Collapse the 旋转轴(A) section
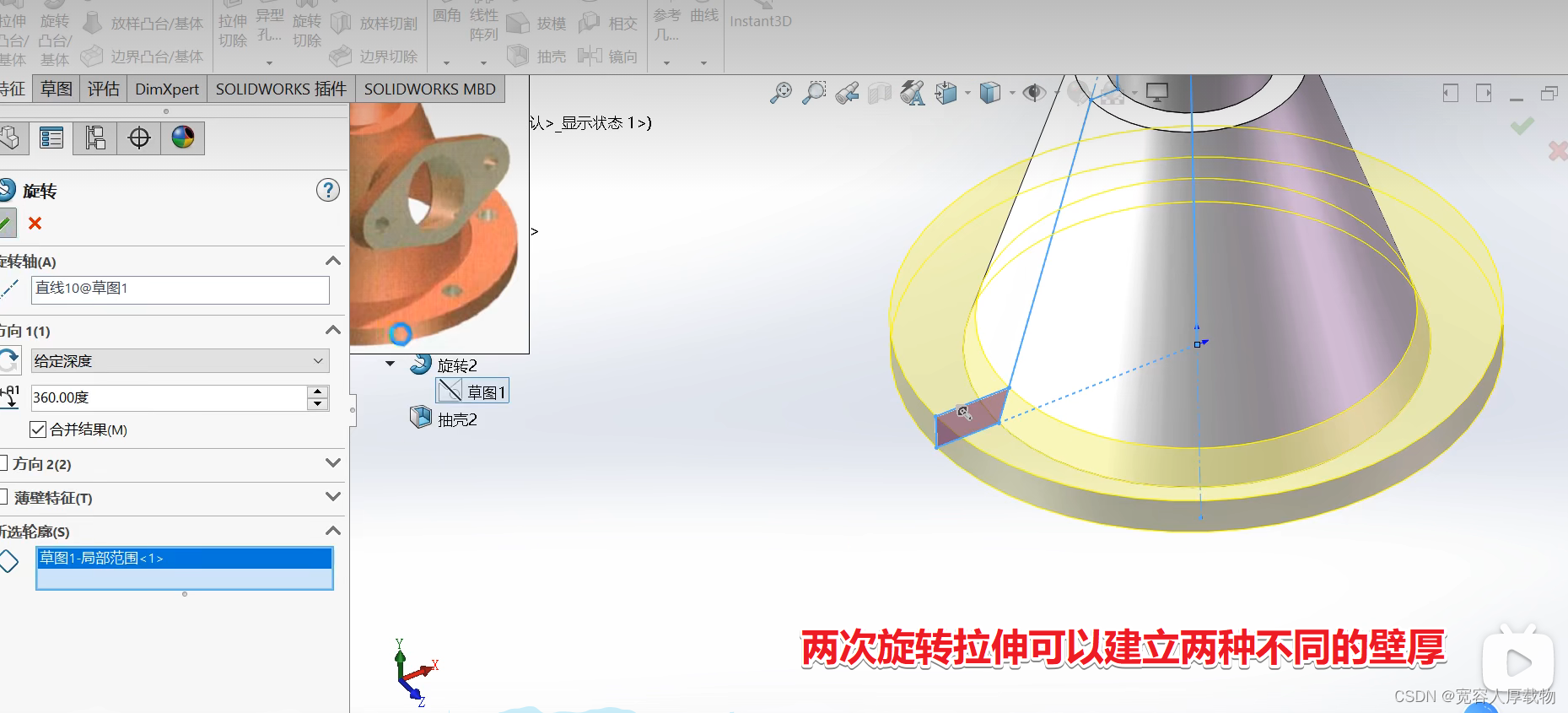Screen dimensions: 1568x713 coord(333,261)
